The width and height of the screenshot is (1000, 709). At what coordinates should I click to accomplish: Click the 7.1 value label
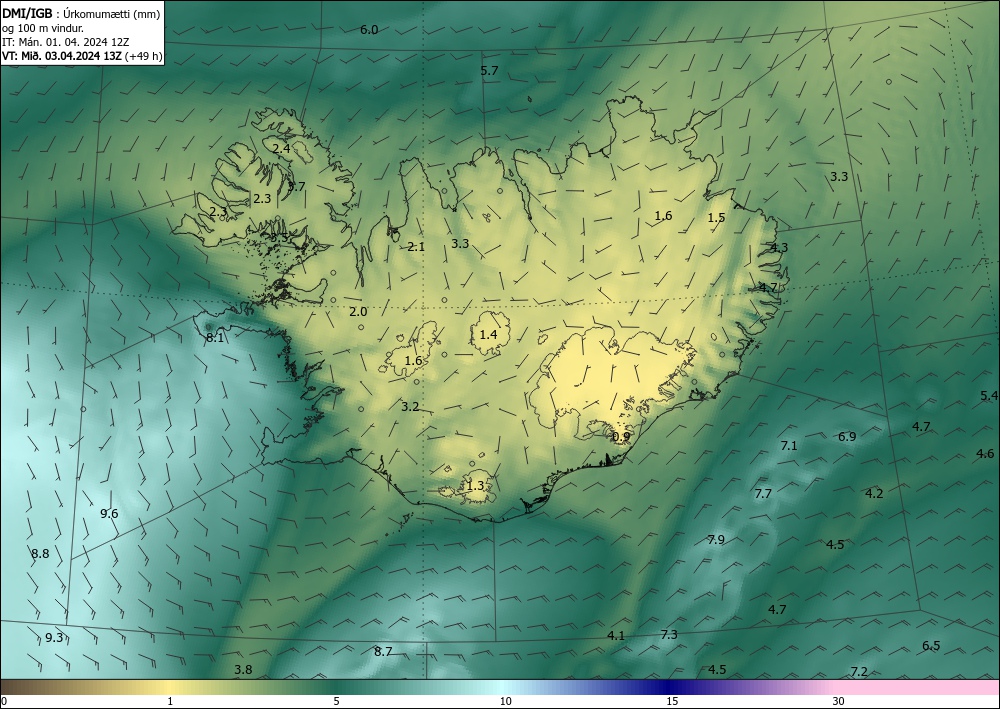[x=789, y=446]
